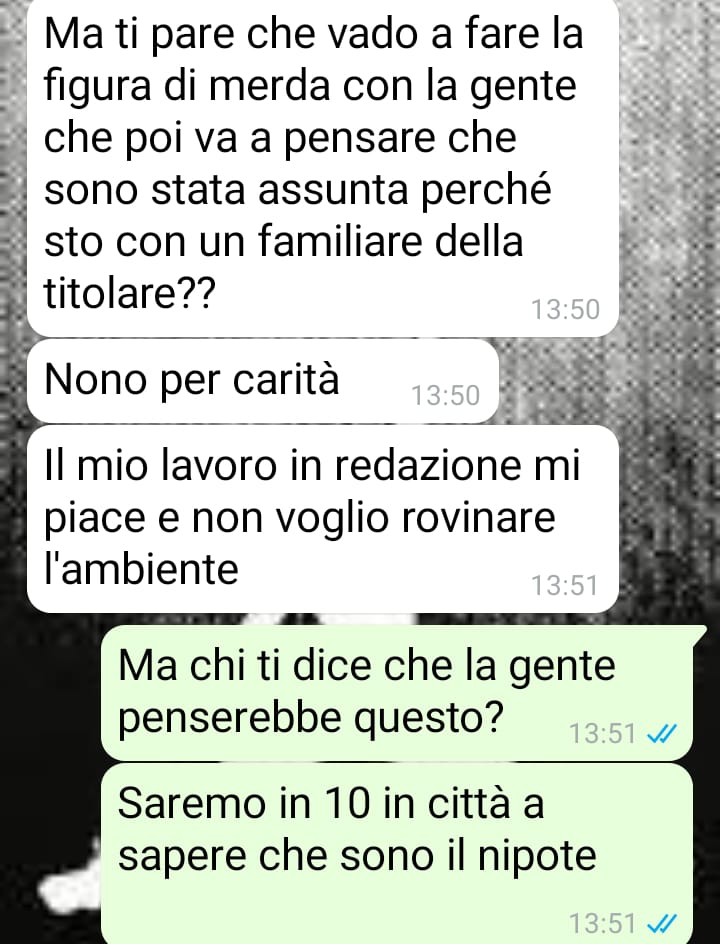This screenshot has height=944, width=720.
Task: Click the word 'nipote' in last sent message
Action: (537, 856)
